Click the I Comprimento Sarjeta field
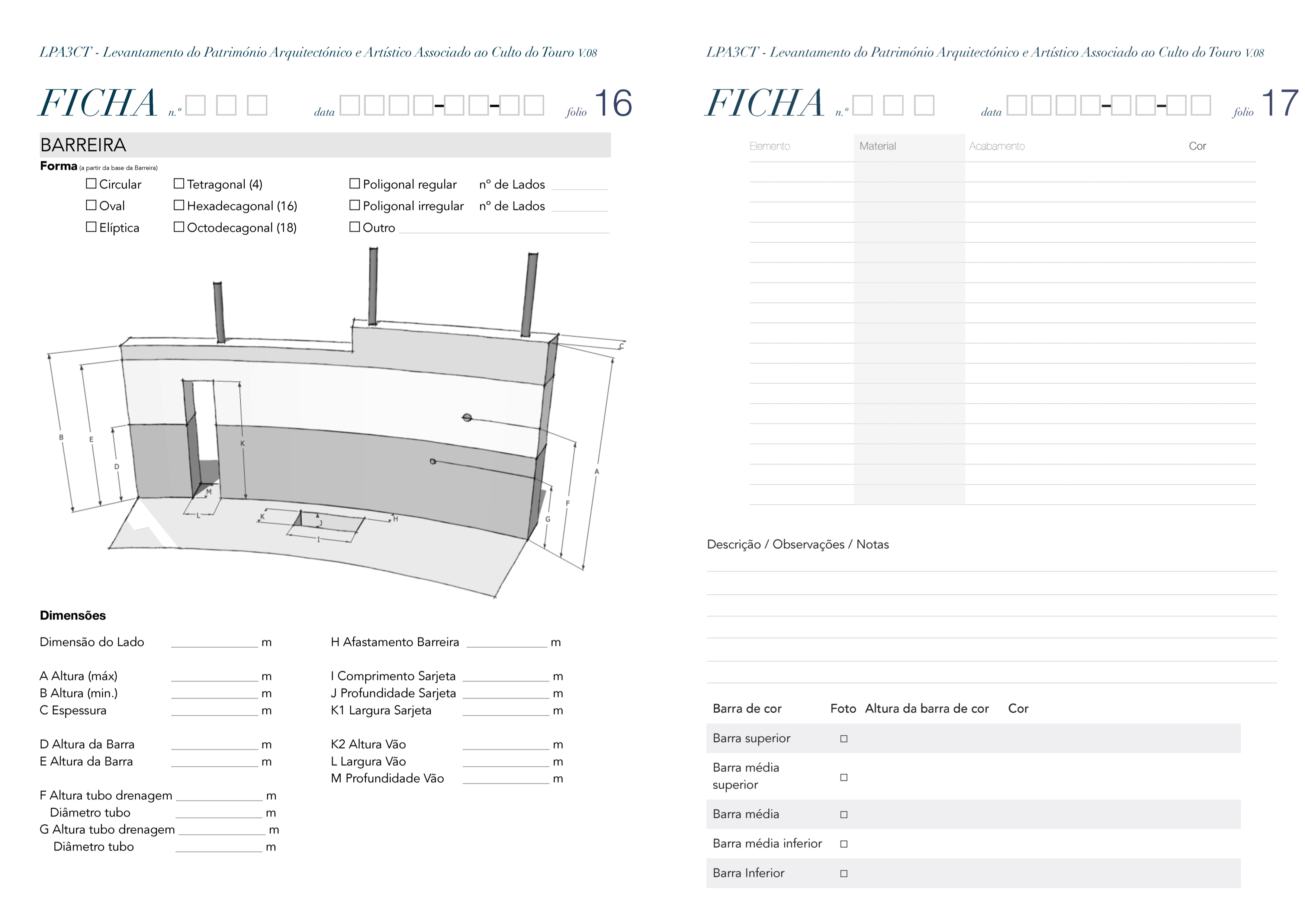Screen dimensions: 1305x924 point(506,677)
